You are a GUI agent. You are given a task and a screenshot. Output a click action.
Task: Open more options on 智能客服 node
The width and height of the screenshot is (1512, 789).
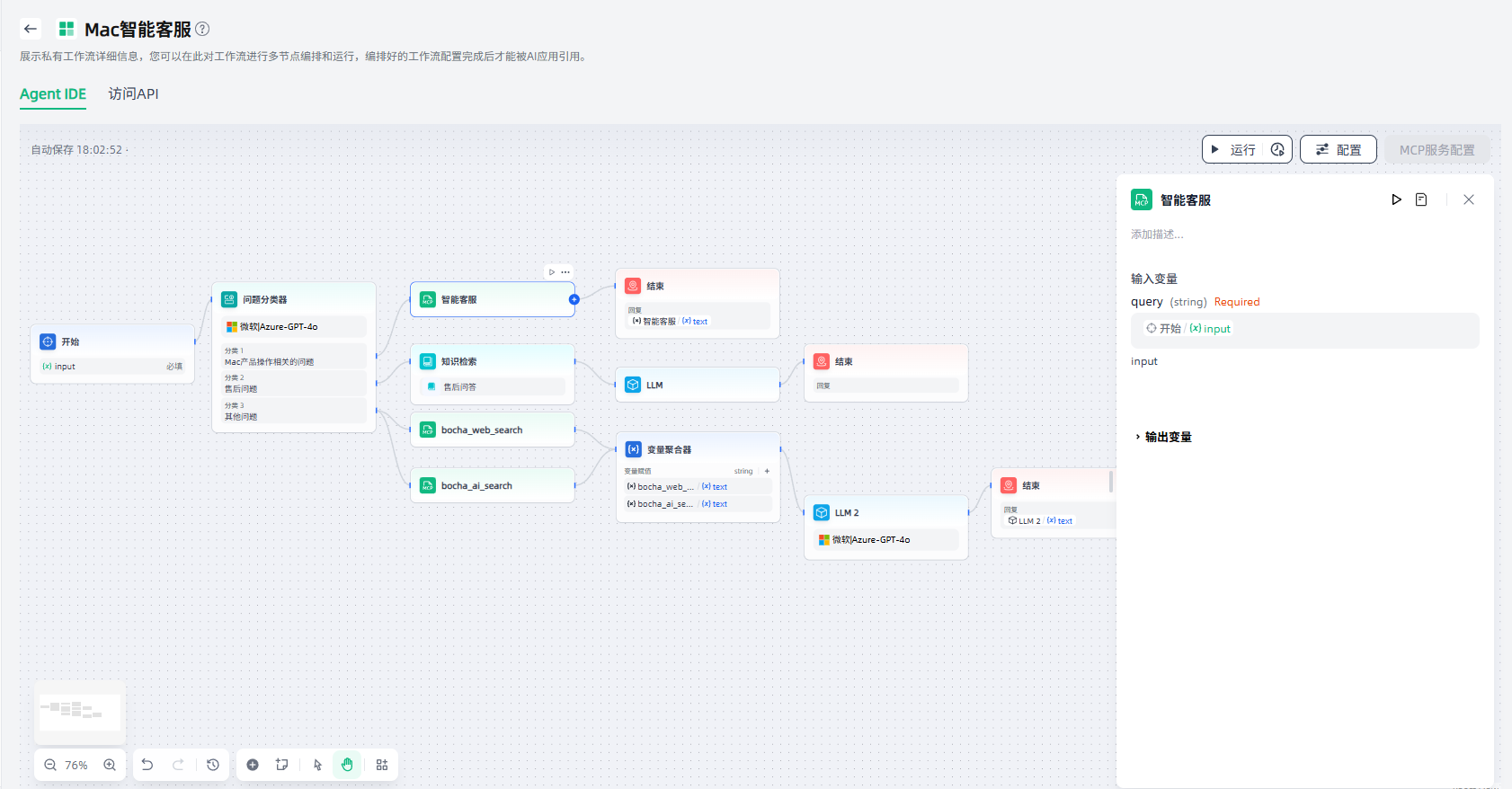coord(565,272)
